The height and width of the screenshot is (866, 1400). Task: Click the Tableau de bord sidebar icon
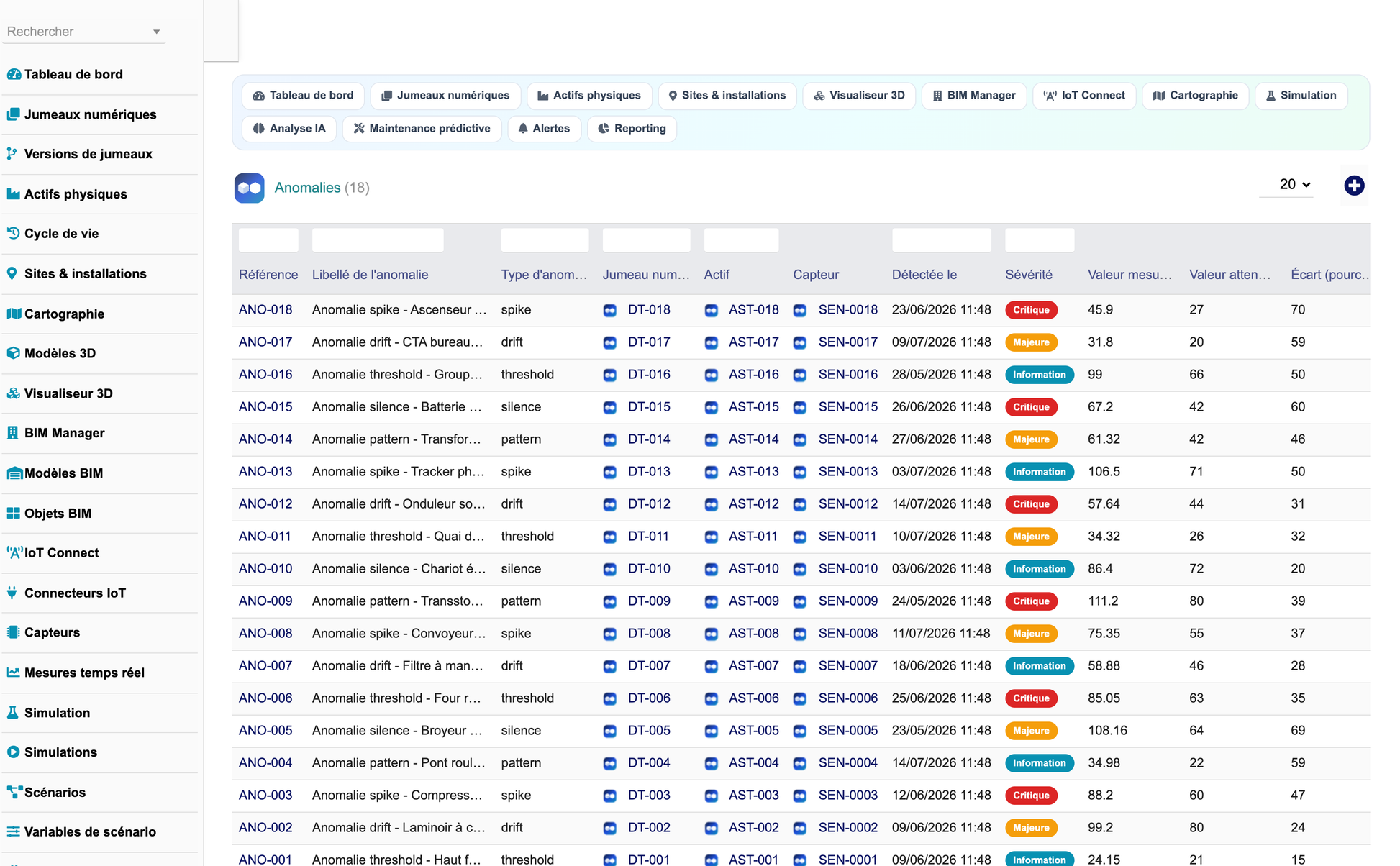[x=14, y=74]
